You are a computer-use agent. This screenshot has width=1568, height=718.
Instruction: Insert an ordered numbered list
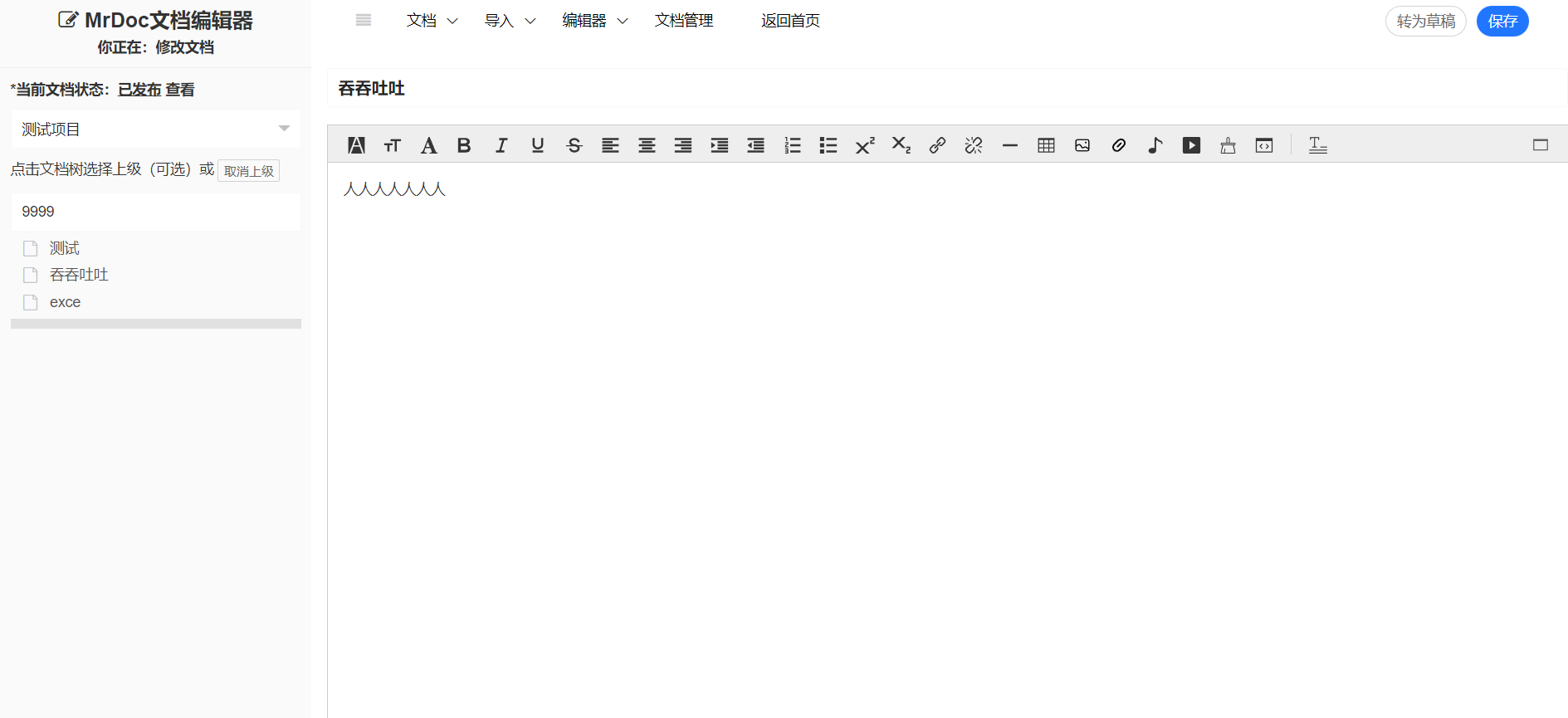click(x=792, y=145)
